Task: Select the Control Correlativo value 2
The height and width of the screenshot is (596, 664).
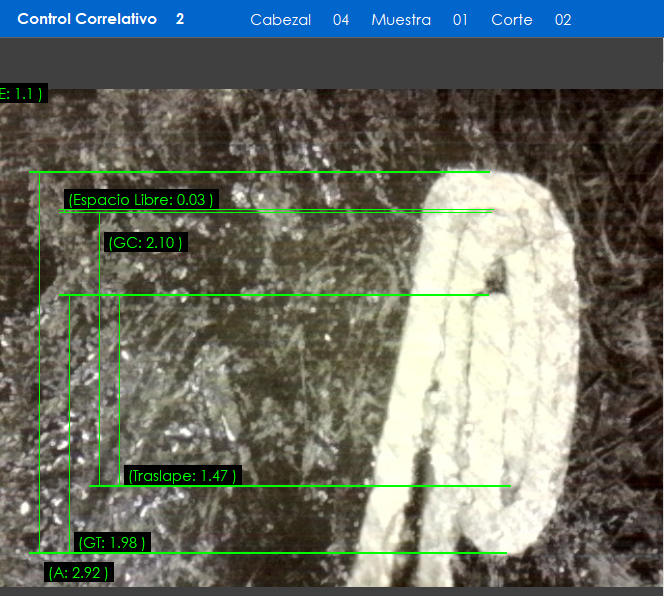Action: (x=180, y=19)
